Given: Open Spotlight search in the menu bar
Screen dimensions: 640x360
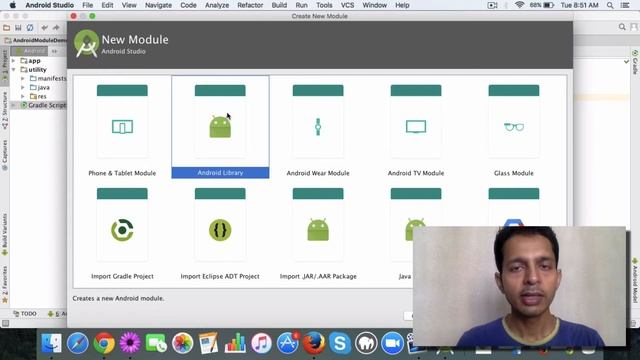Looking at the screenshot, I should point(610,5).
